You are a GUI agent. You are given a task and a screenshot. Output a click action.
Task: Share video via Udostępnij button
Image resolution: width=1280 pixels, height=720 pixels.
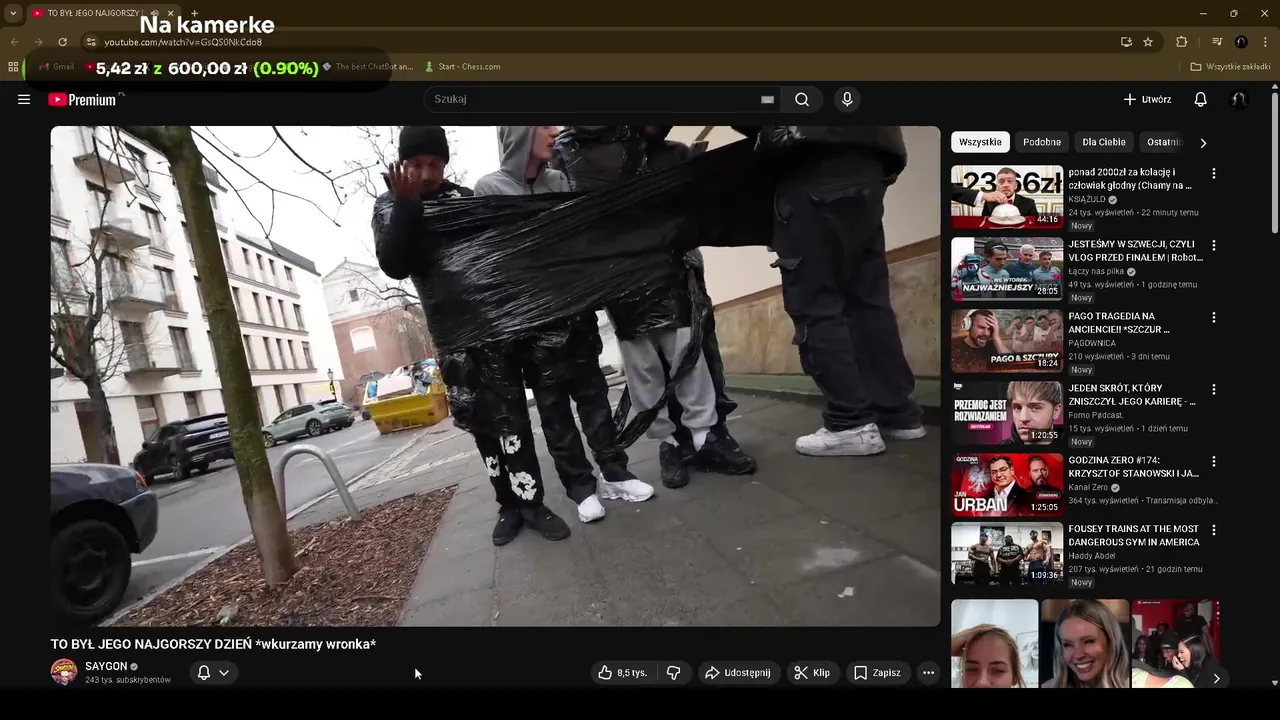[x=738, y=673]
